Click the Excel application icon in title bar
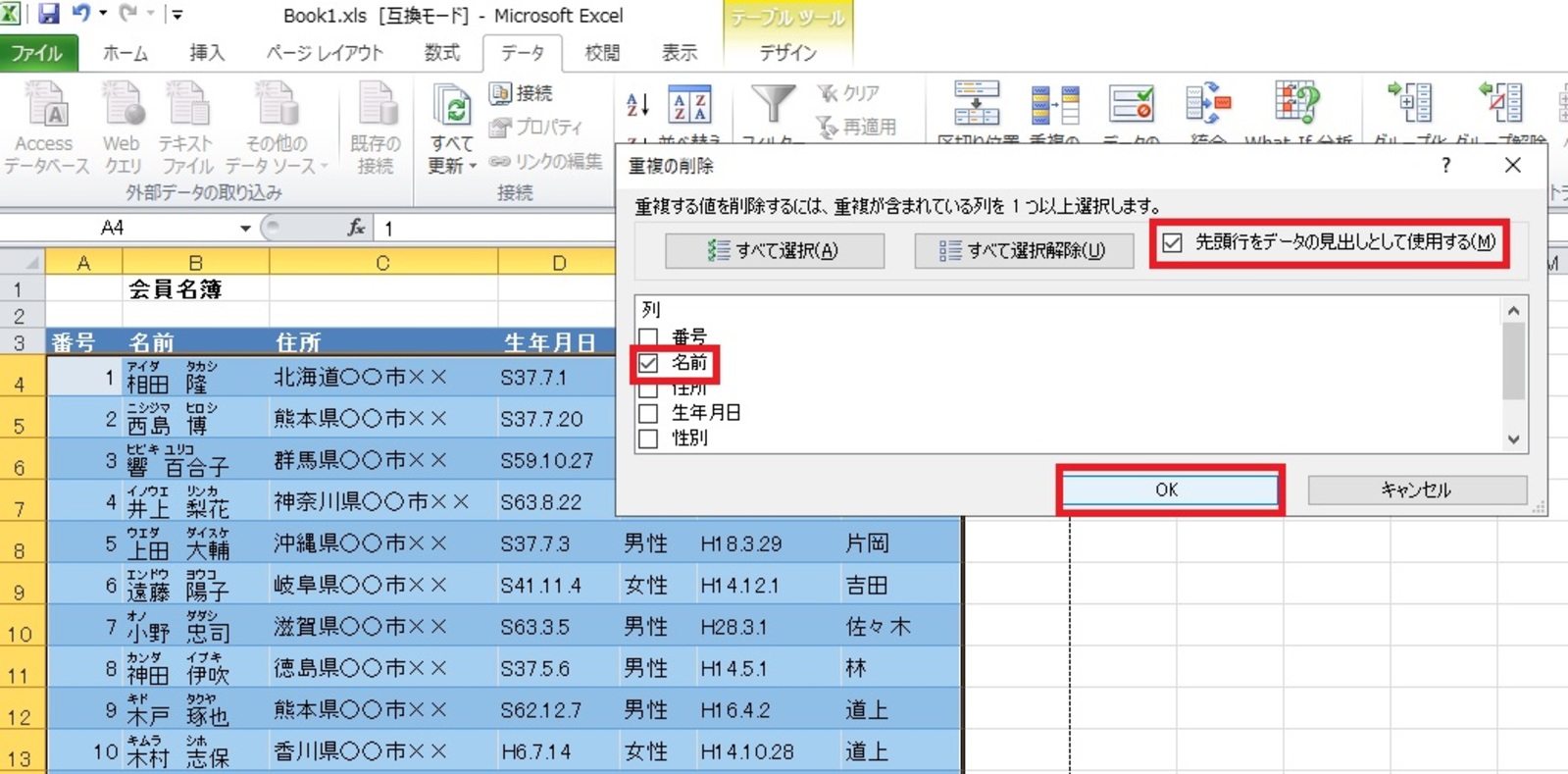The image size is (1568, 774). 11,14
